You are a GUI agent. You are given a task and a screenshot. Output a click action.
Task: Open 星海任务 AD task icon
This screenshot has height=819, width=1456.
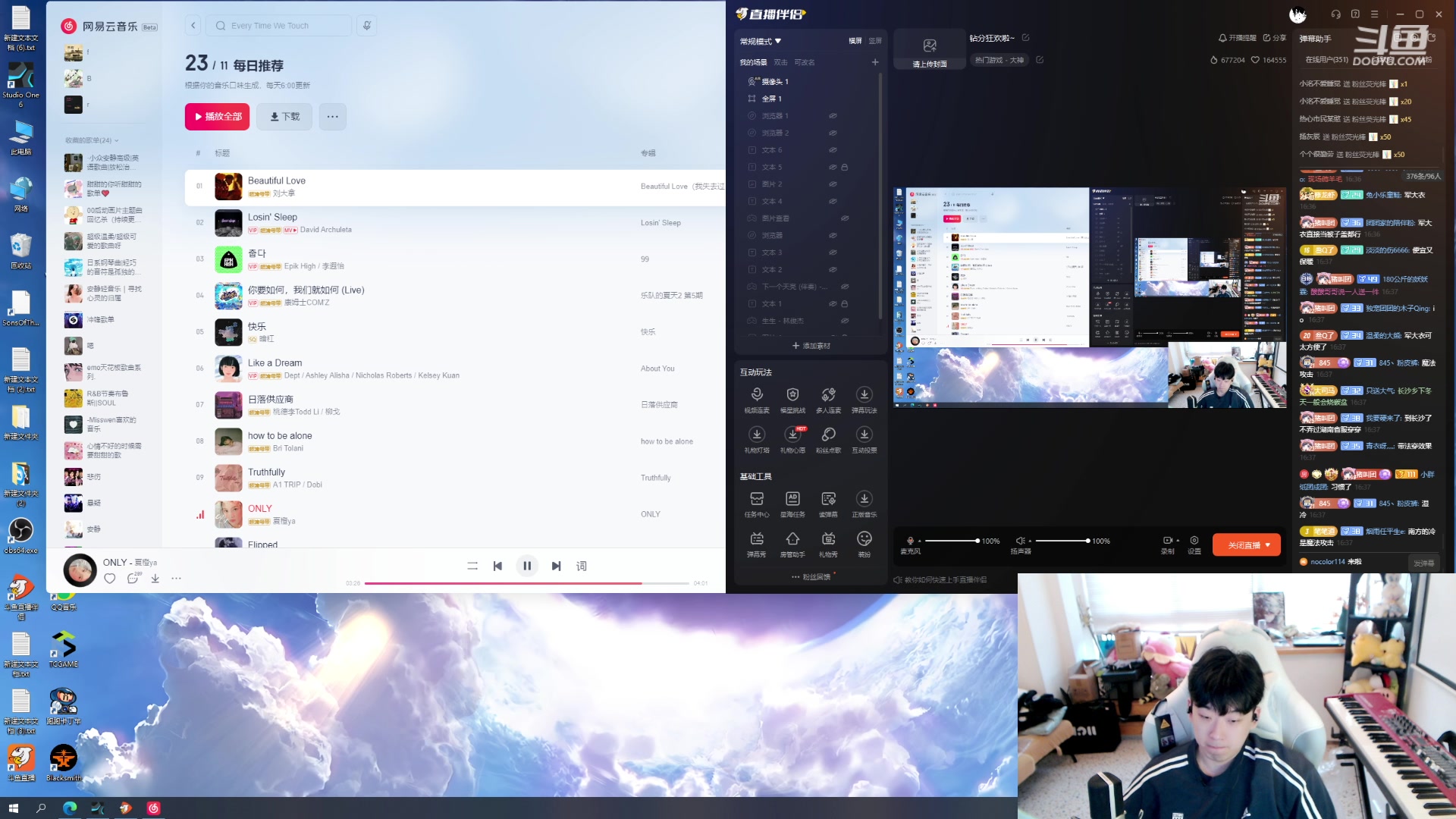pos(792,499)
